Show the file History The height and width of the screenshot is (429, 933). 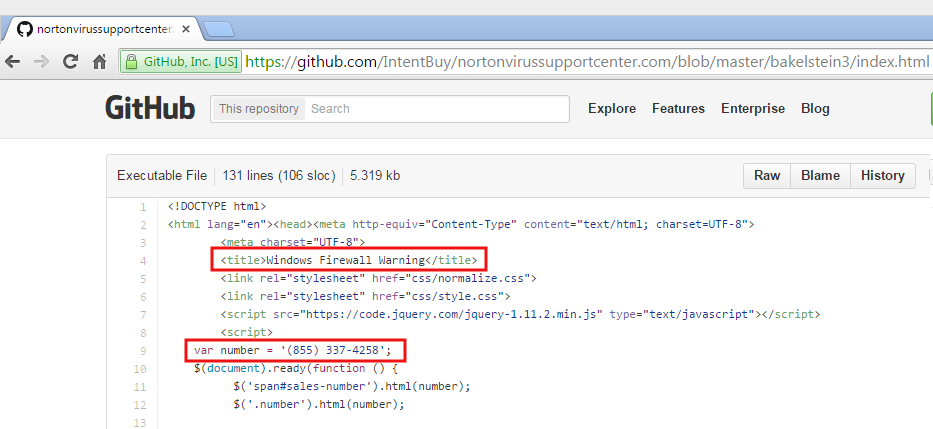point(882,176)
